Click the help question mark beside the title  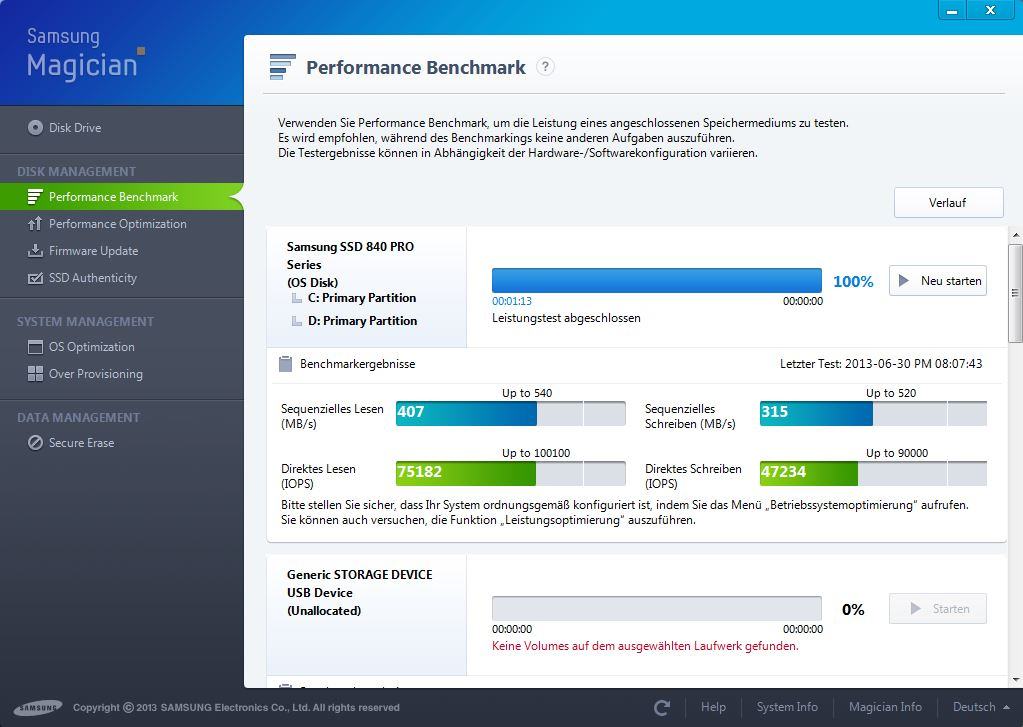point(545,67)
